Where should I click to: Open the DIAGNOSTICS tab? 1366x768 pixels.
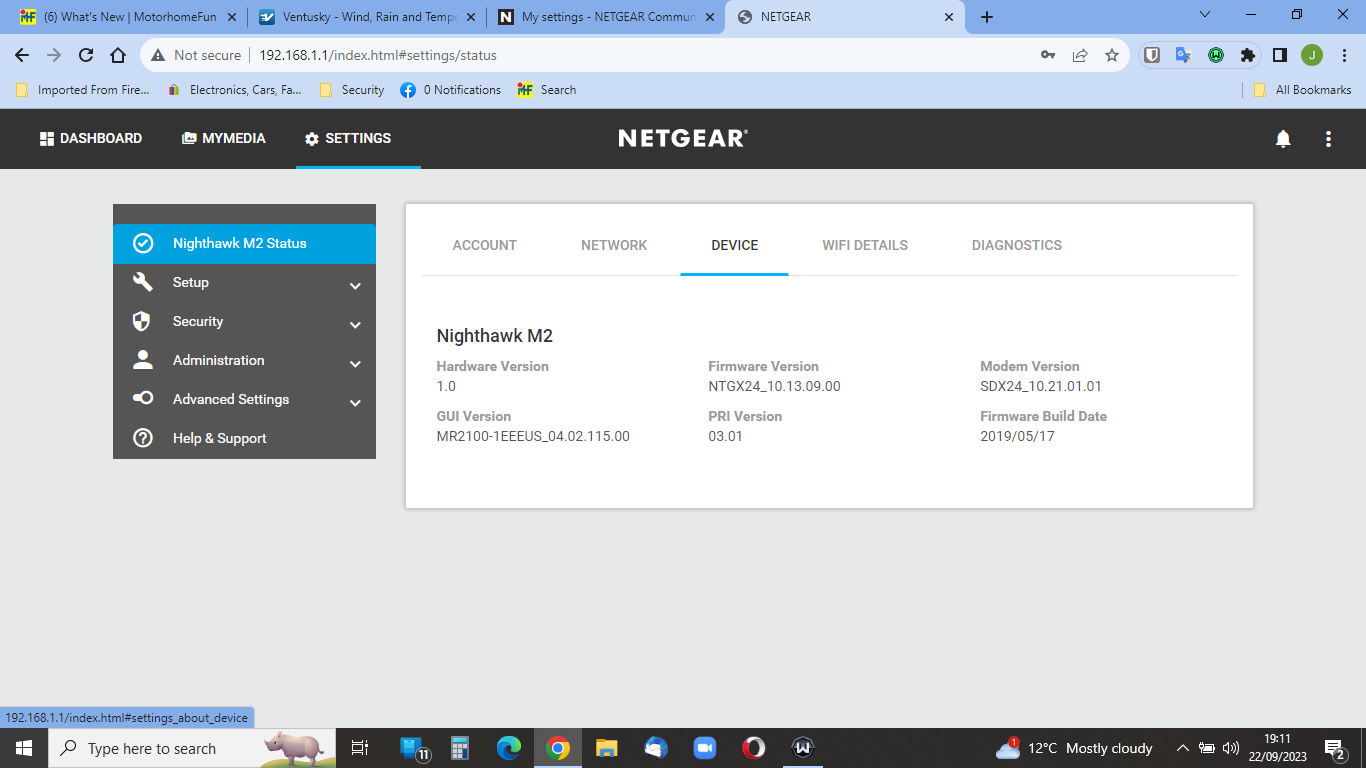[1016, 245]
